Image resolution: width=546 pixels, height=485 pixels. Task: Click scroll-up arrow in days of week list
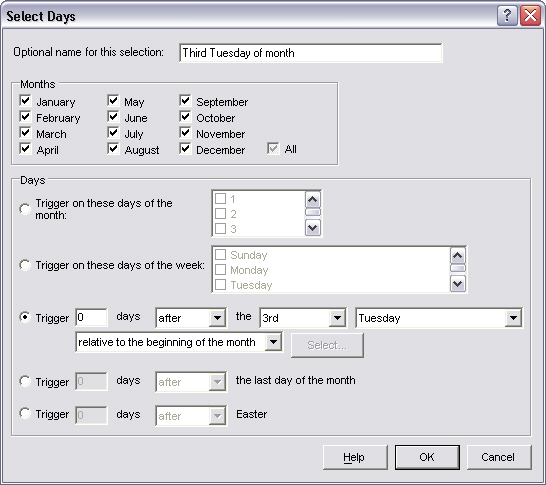coord(458,256)
